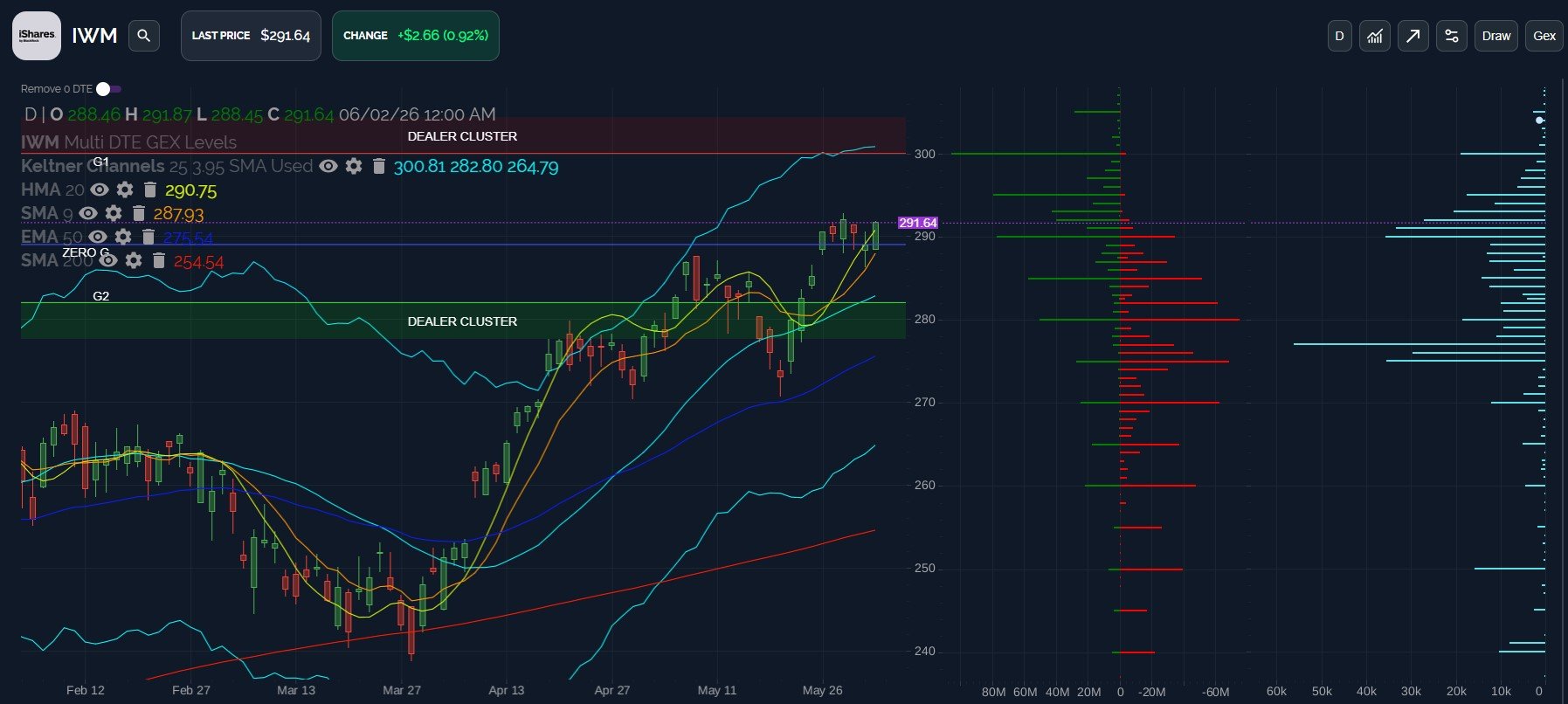Open HMA 20 settings gear
1568x704 pixels.
pos(125,190)
